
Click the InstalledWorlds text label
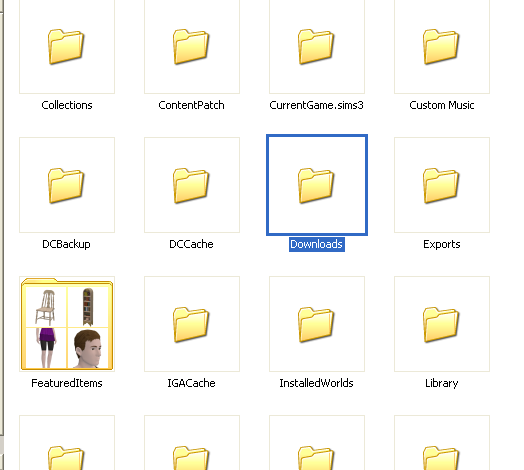pos(316,383)
